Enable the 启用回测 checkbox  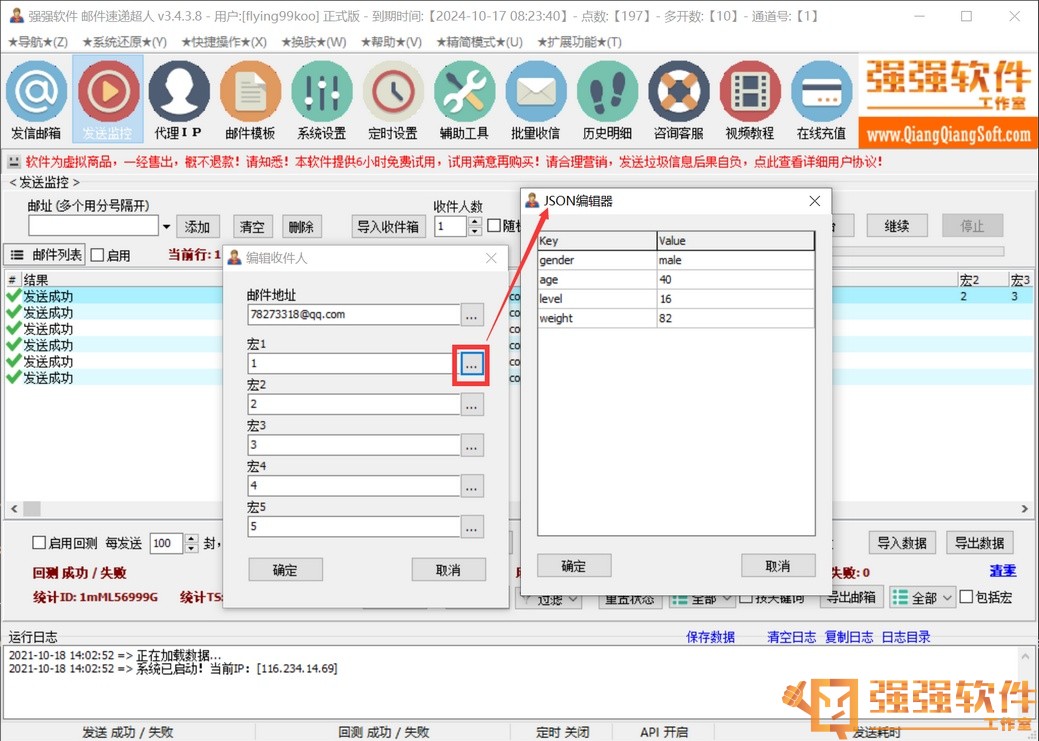tap(39, 543)
